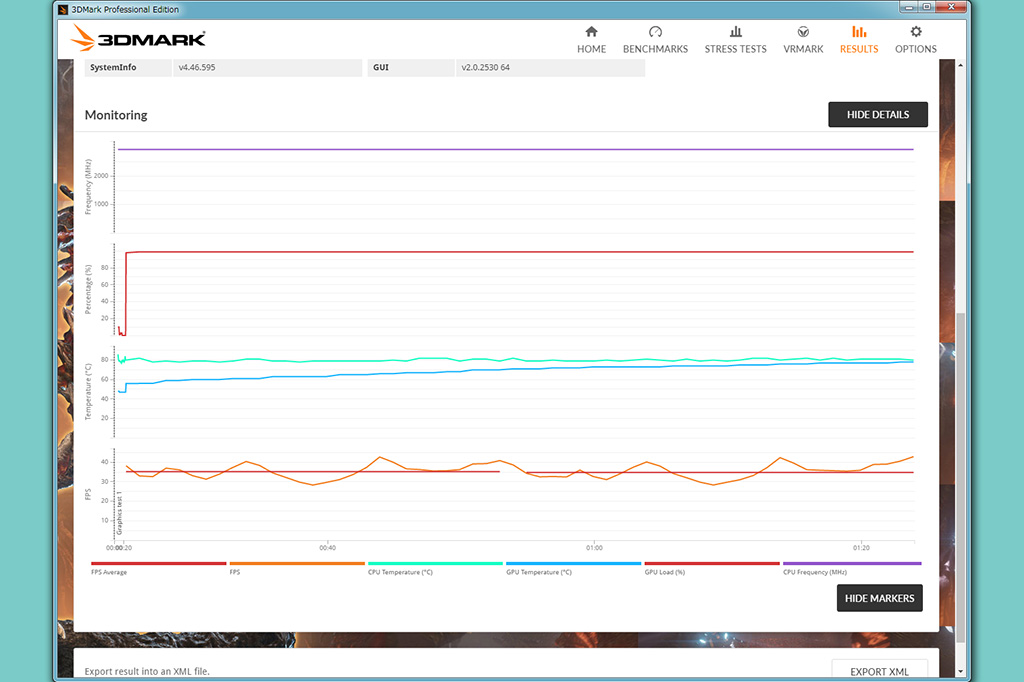Click the 01:00 time axis label
The image size is (1024, 682).
pyautogui.click(x=594, y=547)
